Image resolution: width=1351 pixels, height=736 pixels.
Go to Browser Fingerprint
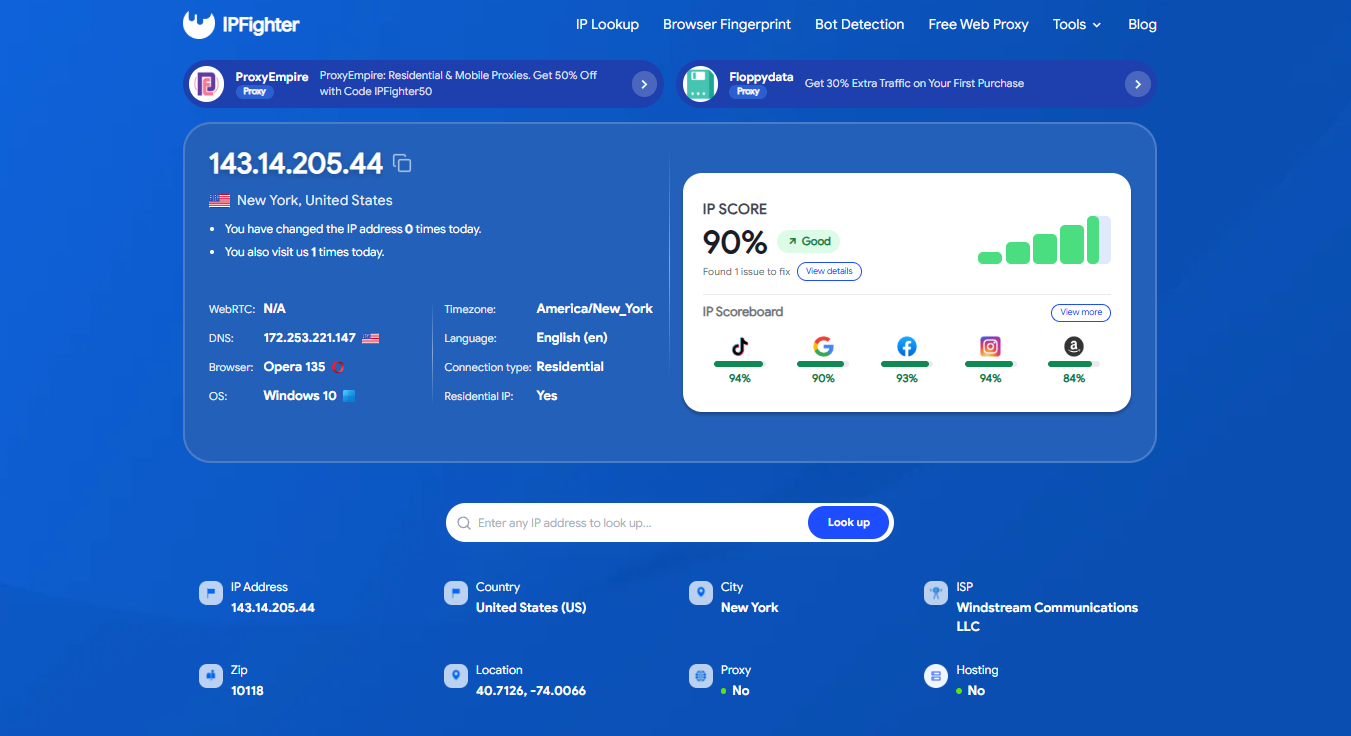(727, 24)
